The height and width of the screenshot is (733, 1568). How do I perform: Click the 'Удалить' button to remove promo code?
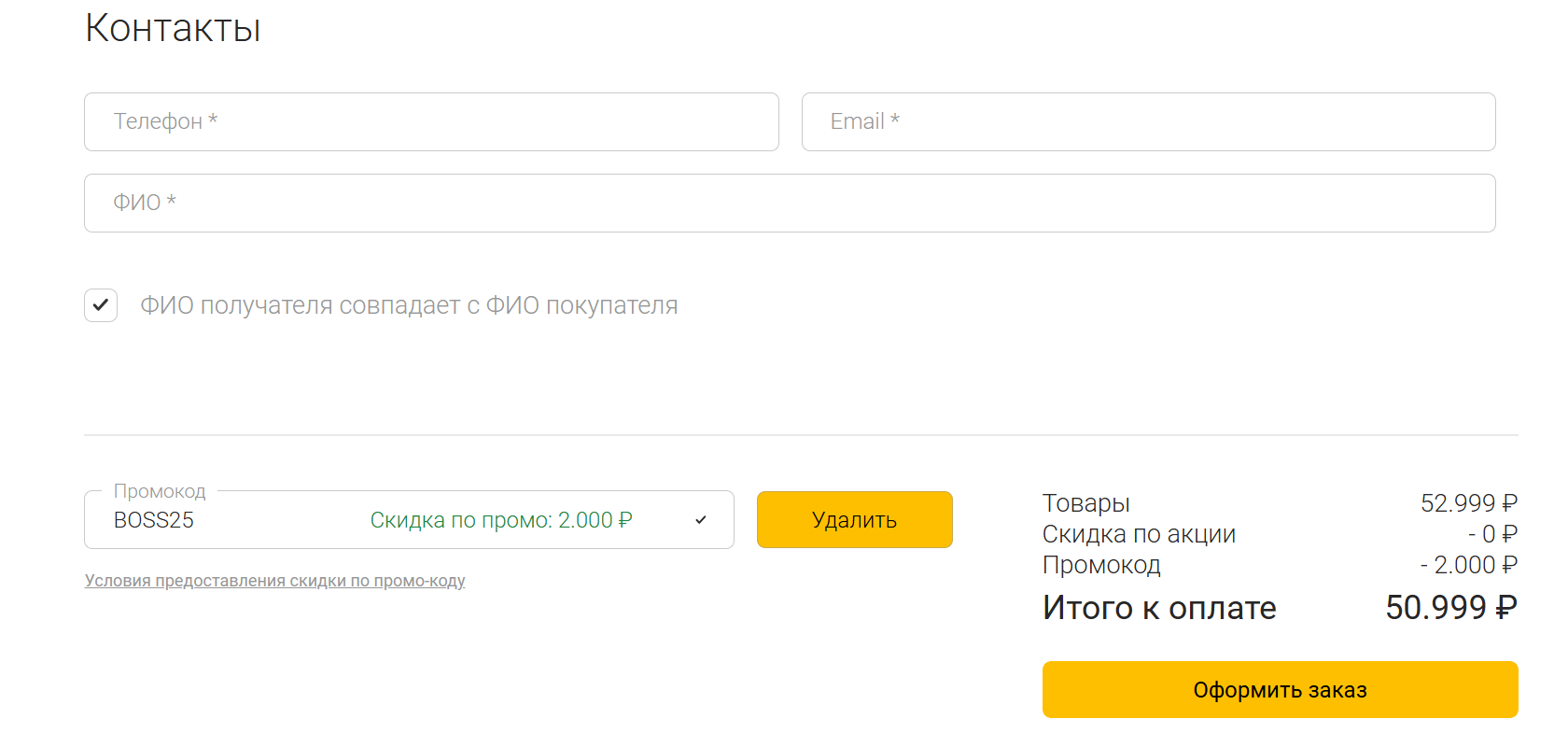click(854, 519)
